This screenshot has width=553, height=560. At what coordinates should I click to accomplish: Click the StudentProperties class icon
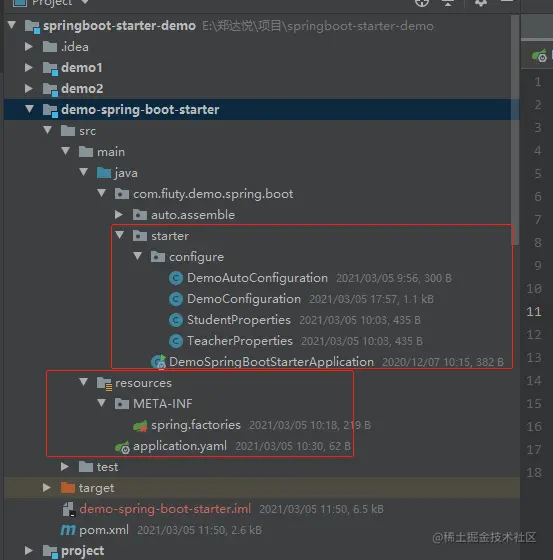point(176,320)
